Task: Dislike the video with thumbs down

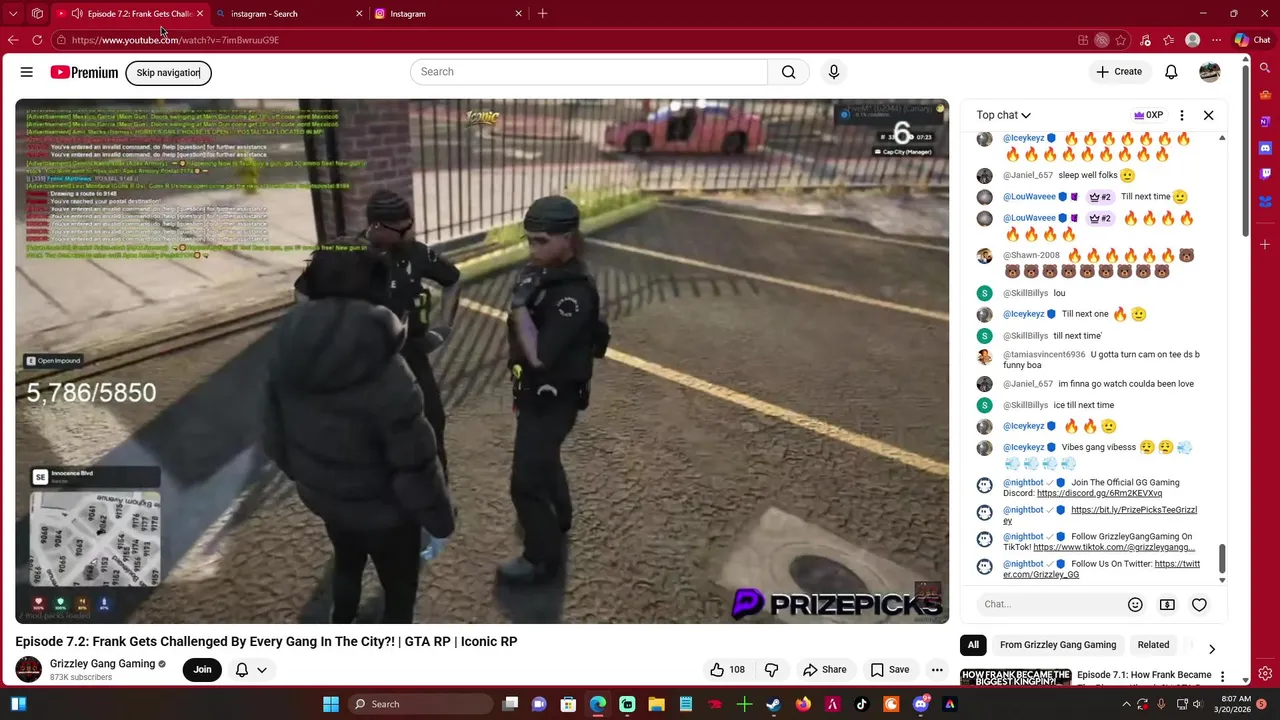Action: pos(771,670)
